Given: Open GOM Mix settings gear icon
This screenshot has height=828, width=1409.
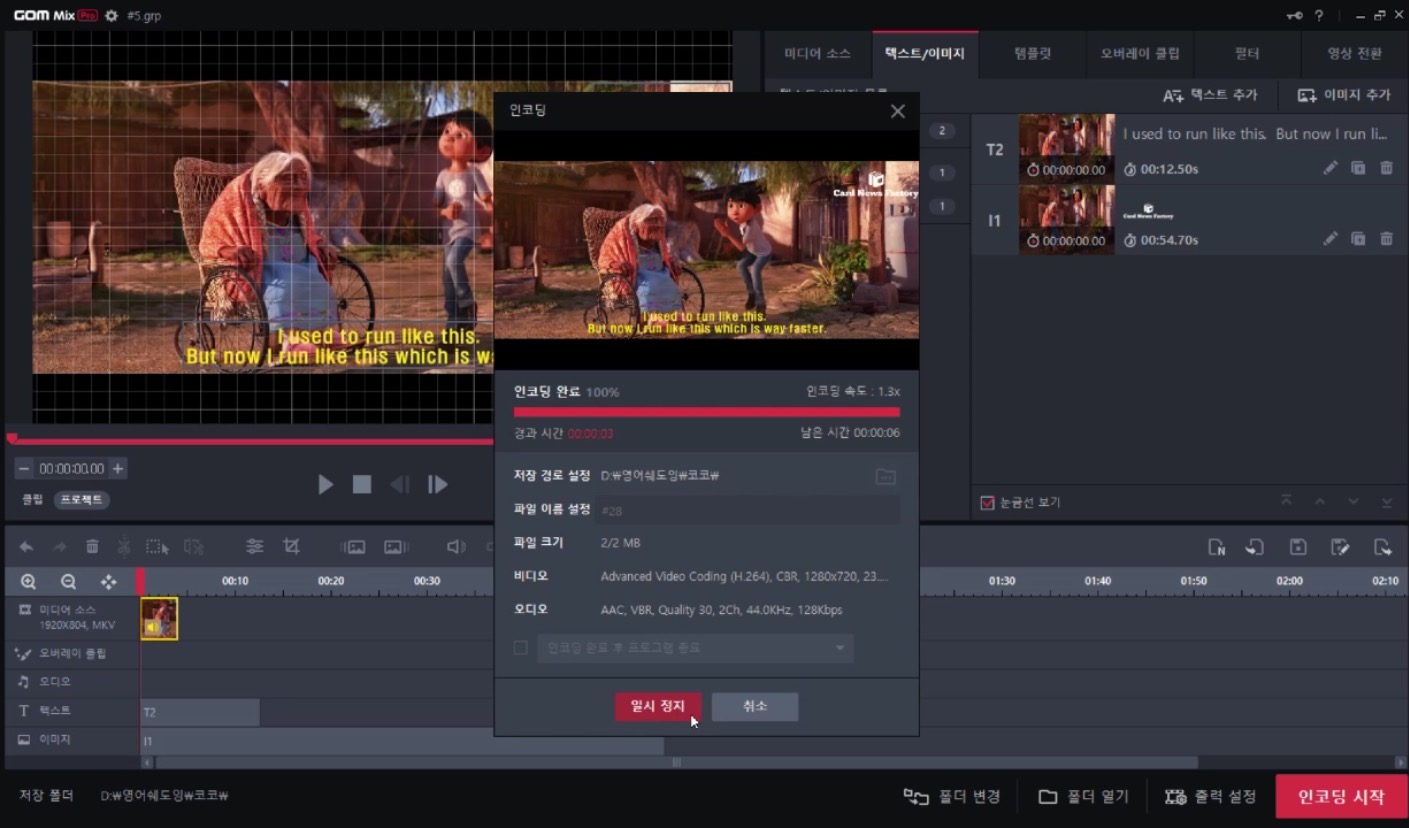Looking at the screenshot, I should pyautogui.click(x=111, y=16).
